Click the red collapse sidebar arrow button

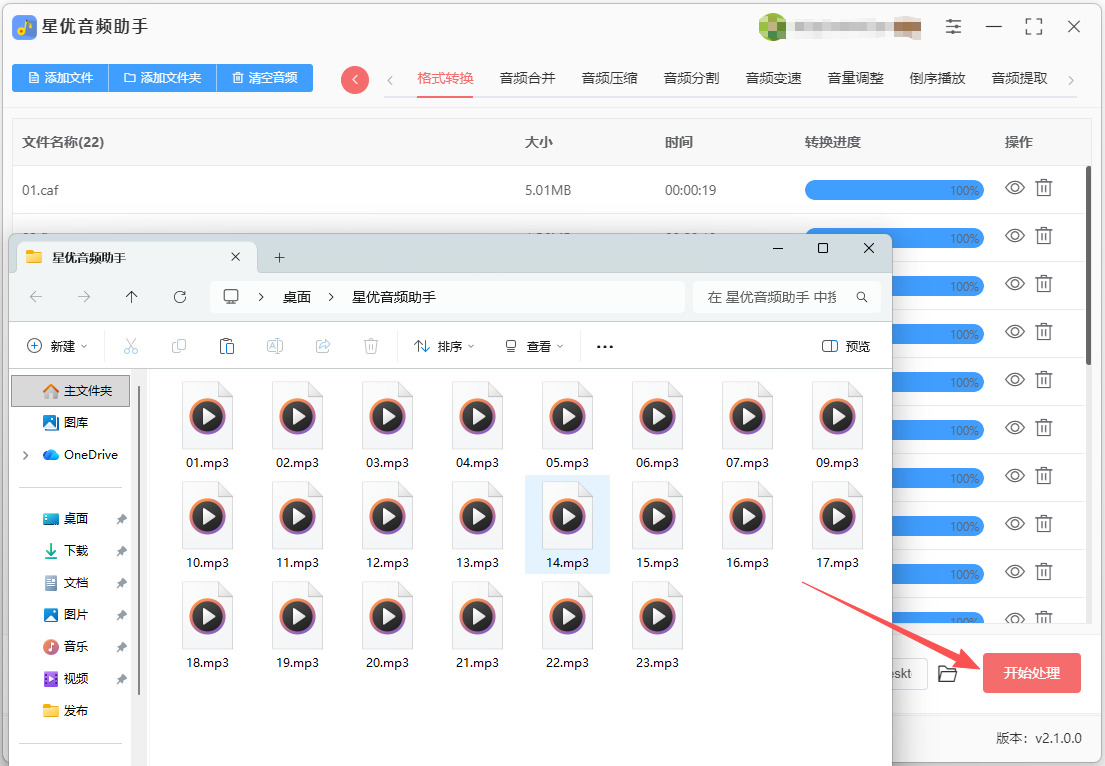(354, 80)
